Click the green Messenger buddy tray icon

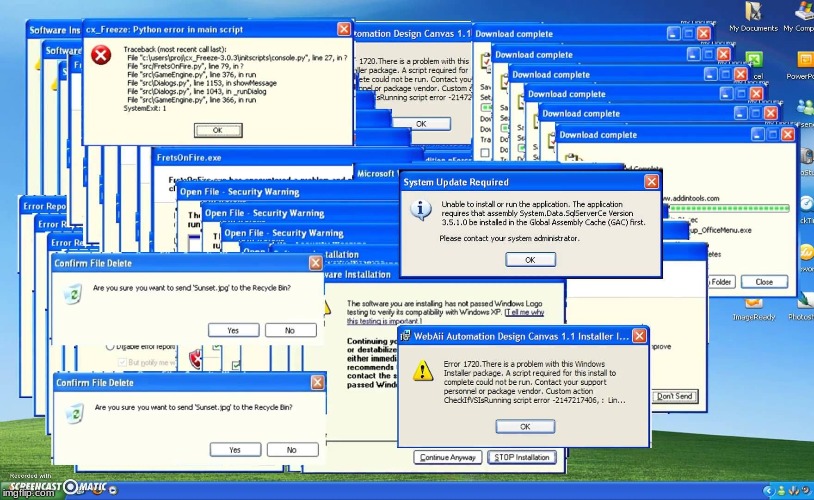[782, 490]
